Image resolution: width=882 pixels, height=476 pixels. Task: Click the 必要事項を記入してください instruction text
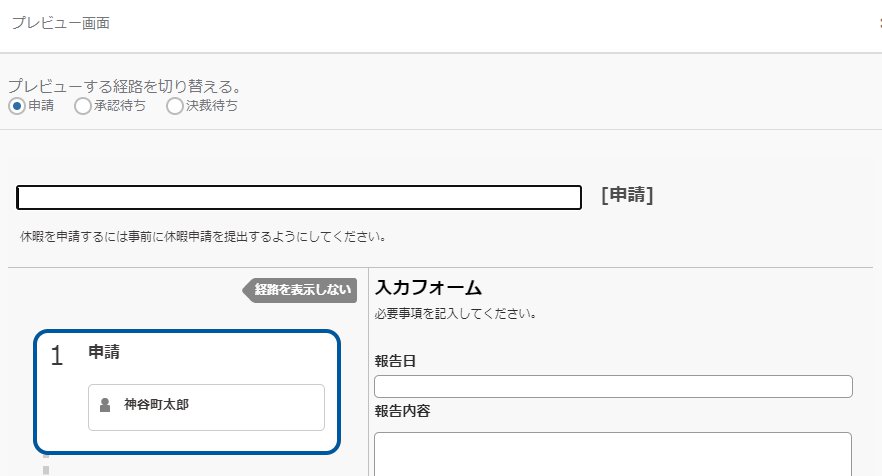pyautogui.click(x=456, y=313)
